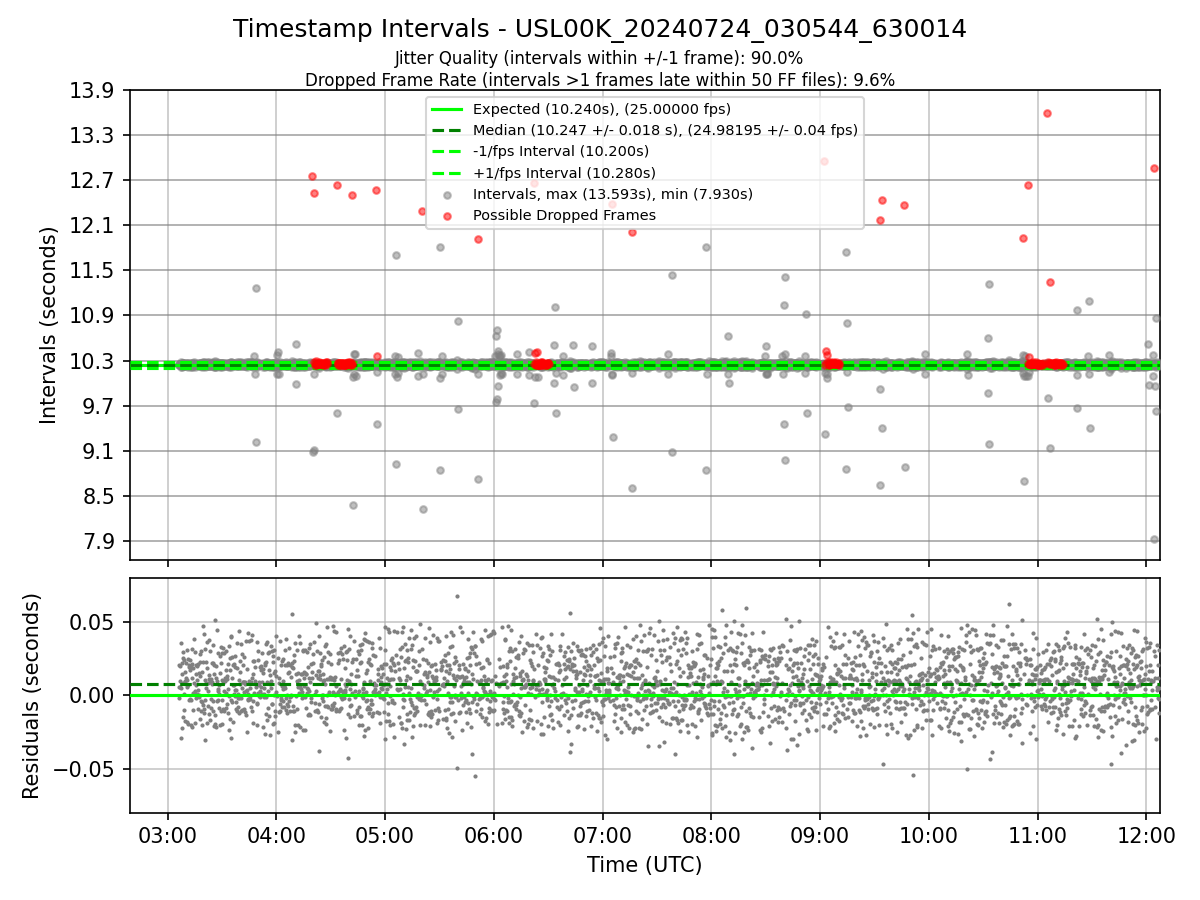Viewport: 1200px width, 900px height.
Task: Click the '11.5' y-axis tick label
Action: (x=95, y=270)
